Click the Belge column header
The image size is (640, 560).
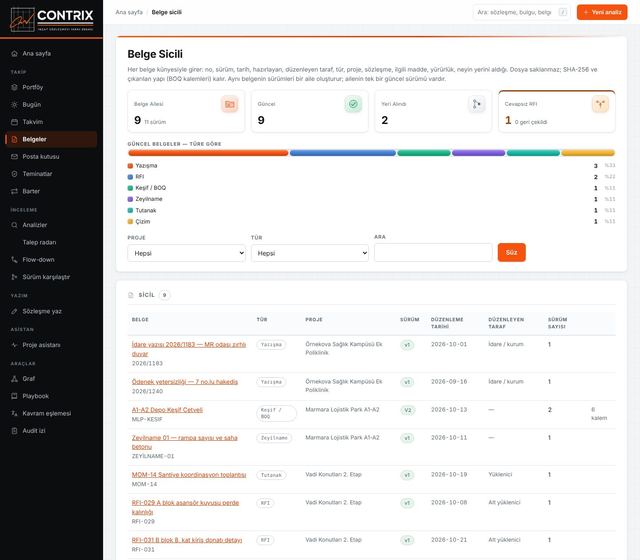[140, 320]
